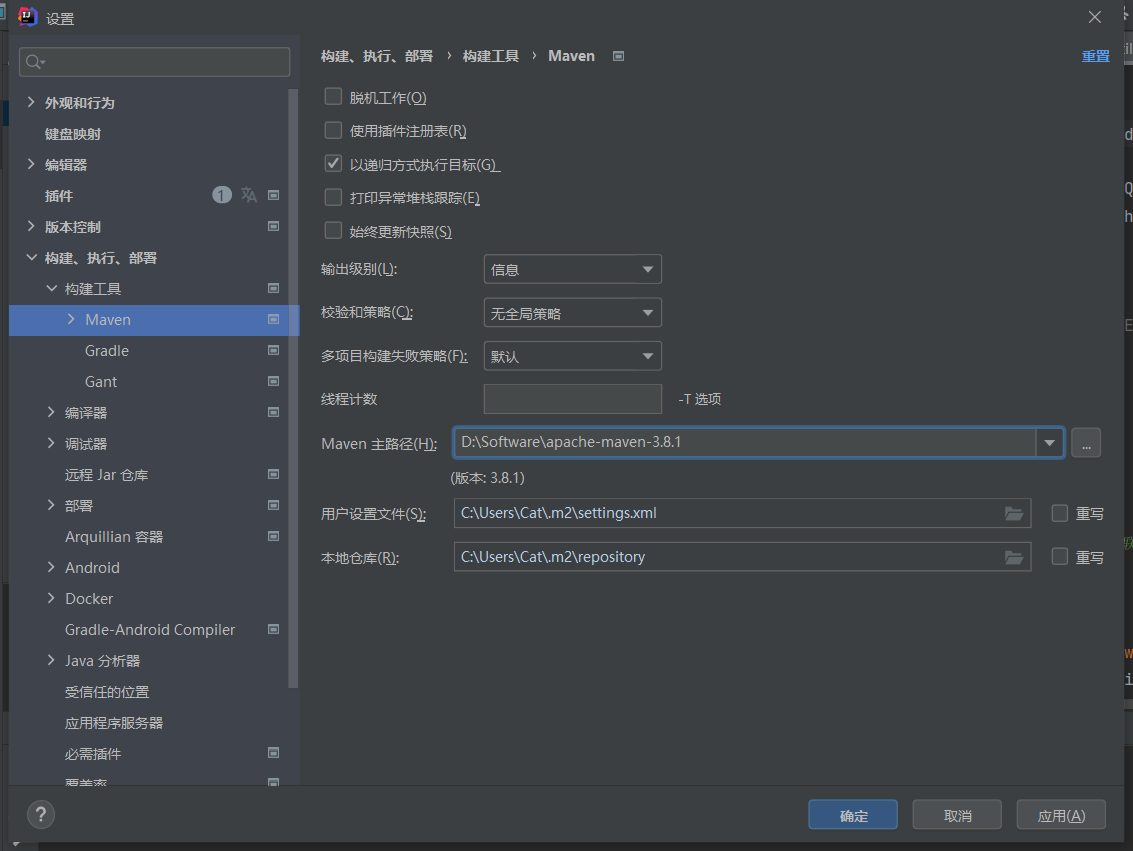The image size is (1133, 851).
Task: Click the 取消 button
Action: [957, 815]
